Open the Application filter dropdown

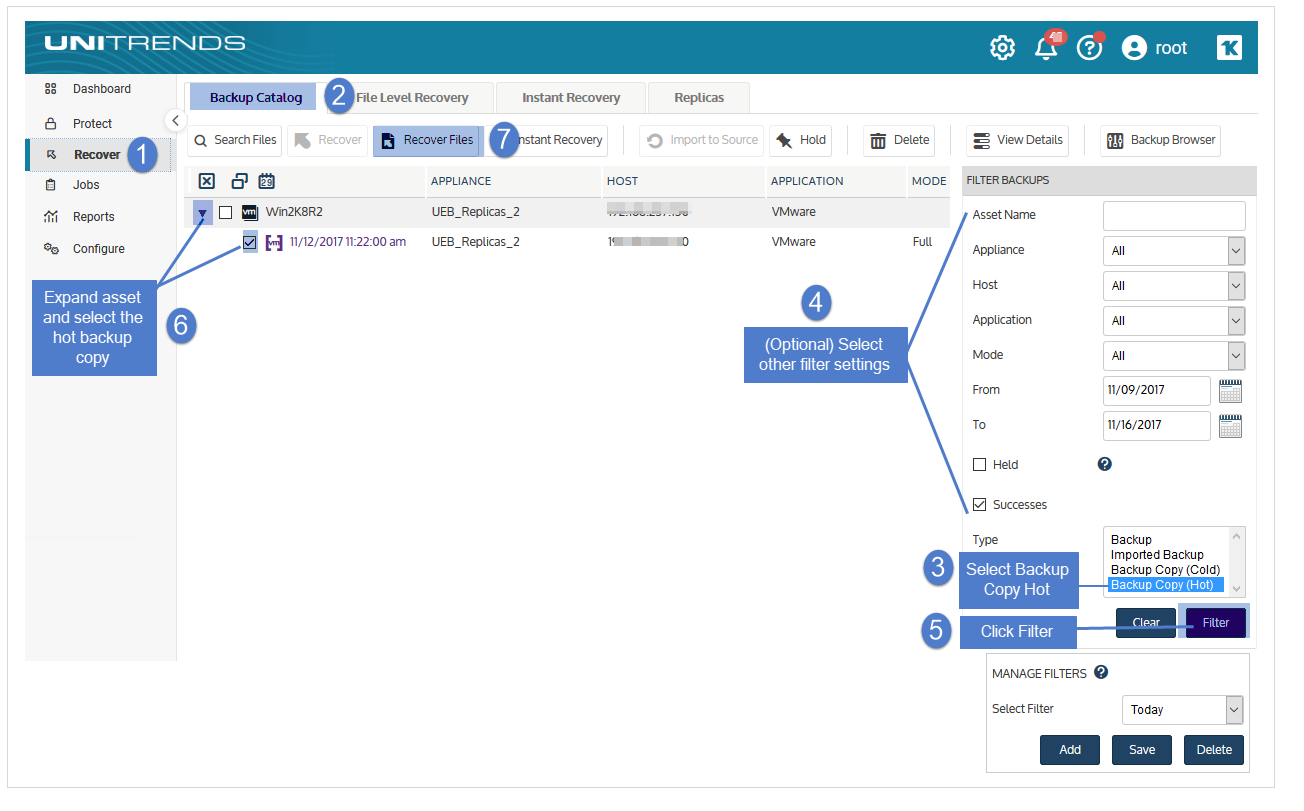point(1174,320)
